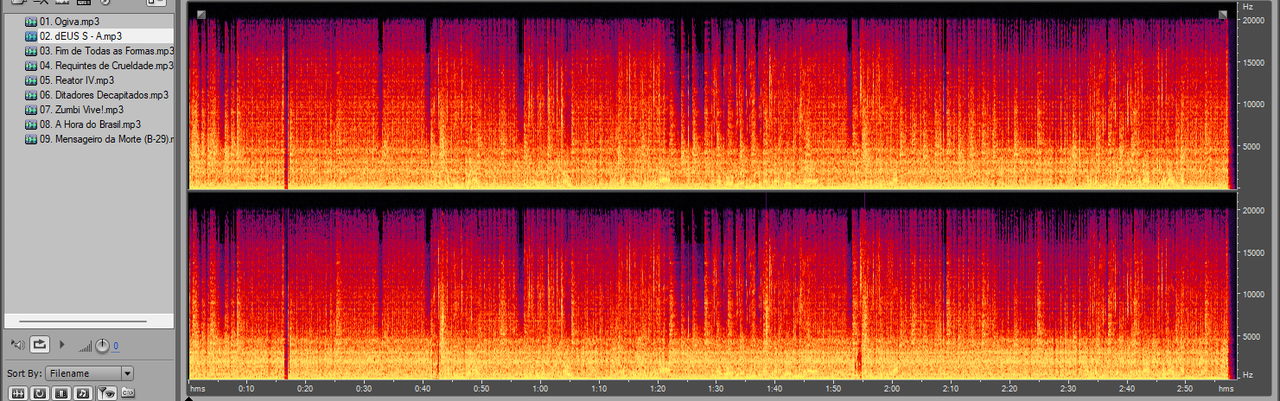1280x401 pixels.
Task: Select 08. A Hora do Brasil.mp3
Action: (91, 124)
